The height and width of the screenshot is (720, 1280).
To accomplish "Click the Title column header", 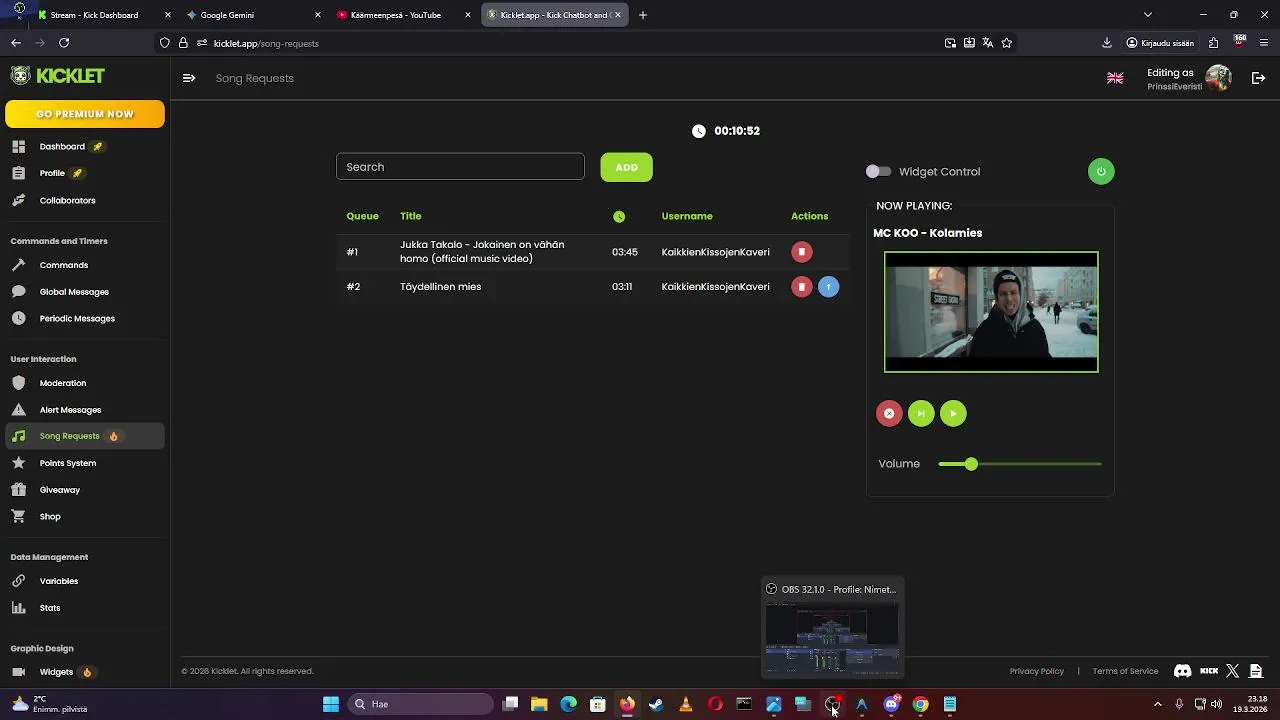I will point(411,216).
